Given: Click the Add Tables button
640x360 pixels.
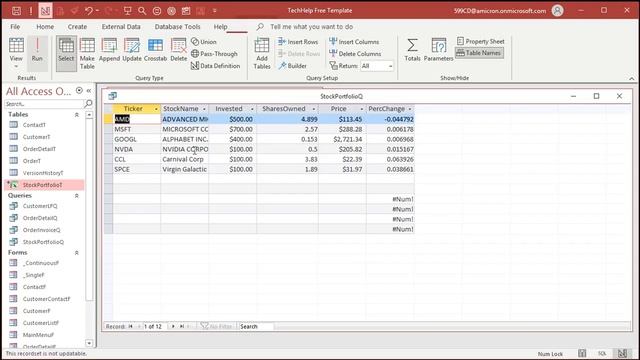Looking at the screenshot, I should 262,53.
